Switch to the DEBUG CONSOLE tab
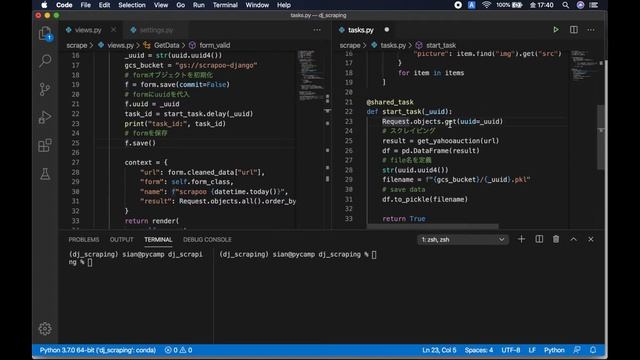 pyautogui.click(x=207, y=240)
